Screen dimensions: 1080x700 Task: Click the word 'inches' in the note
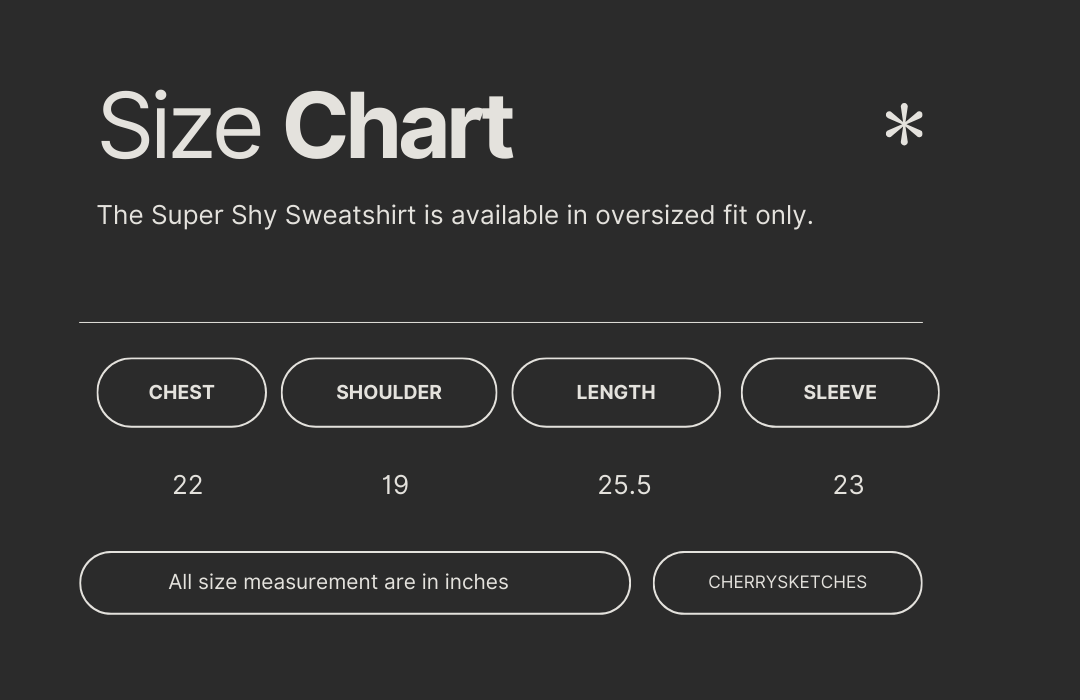pyautogui.click(x=476, y=582)
